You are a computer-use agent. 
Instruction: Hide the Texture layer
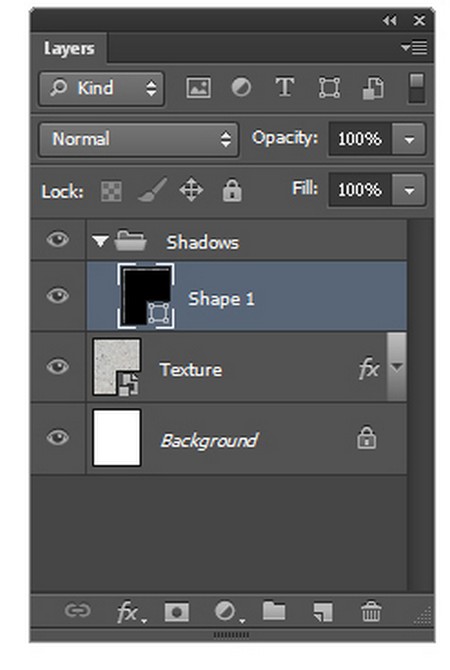pos(58,366)
